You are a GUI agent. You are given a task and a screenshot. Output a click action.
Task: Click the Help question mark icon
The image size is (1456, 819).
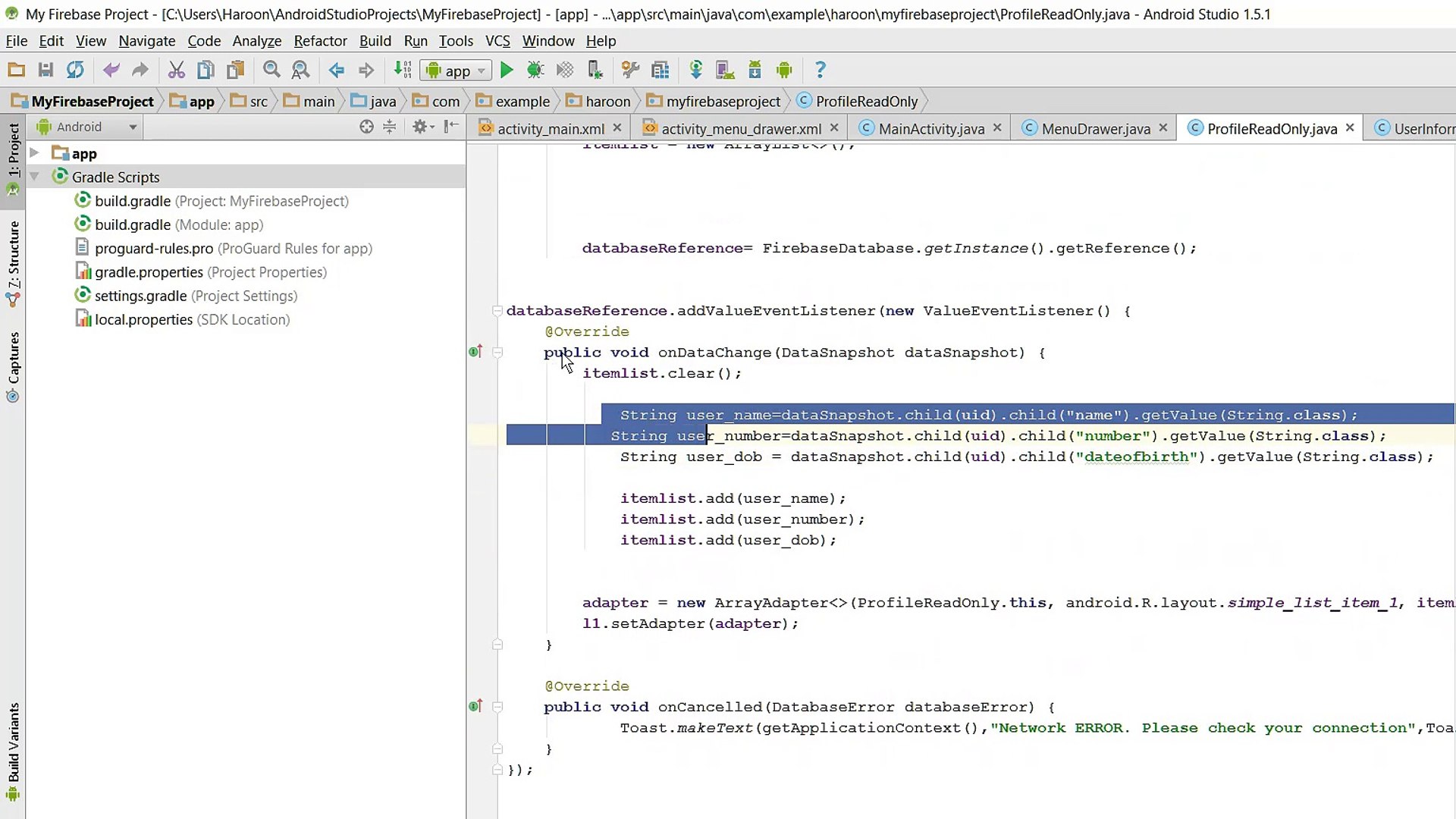tap(820, 71)
